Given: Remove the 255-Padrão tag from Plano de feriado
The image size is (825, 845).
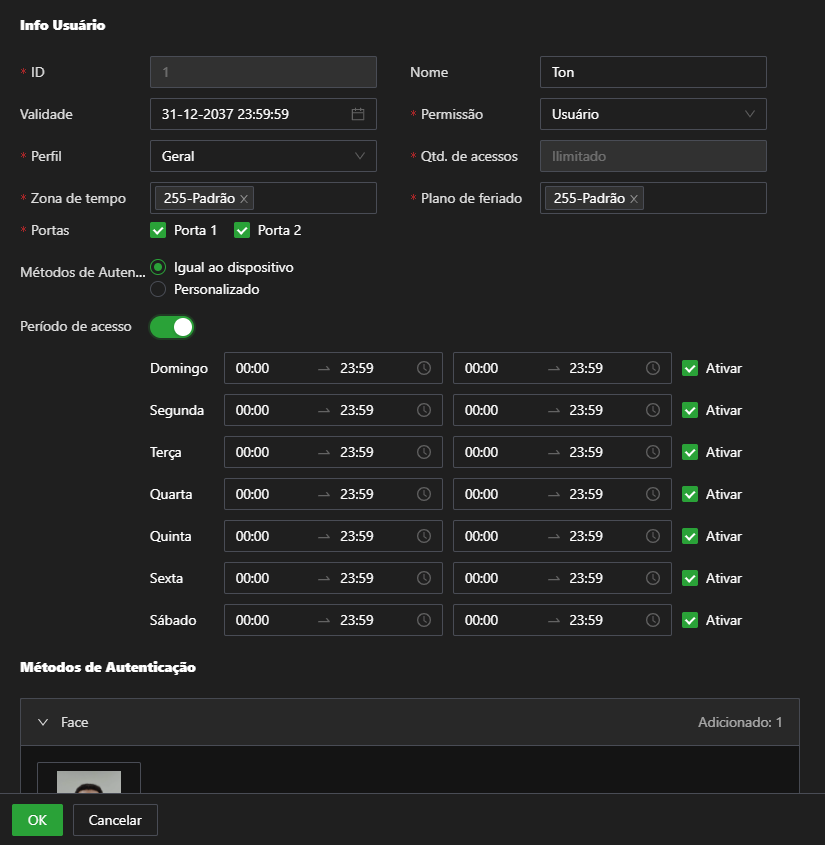Looking at the screenshot, I should click(x=634, y=198).
